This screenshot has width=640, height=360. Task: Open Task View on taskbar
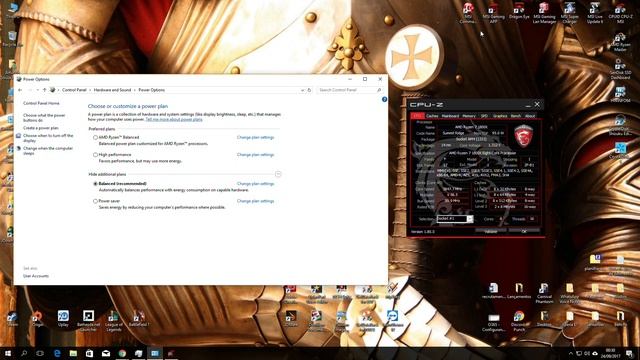pyautogui.click(x=40, y=353)
